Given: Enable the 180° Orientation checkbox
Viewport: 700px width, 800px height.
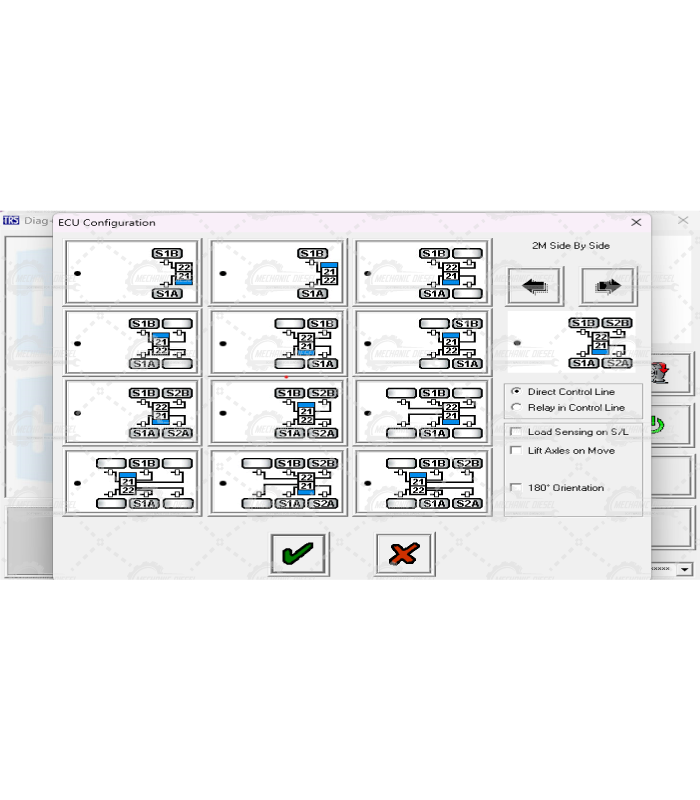Looking at the screenshot, I should click(516, 488).
